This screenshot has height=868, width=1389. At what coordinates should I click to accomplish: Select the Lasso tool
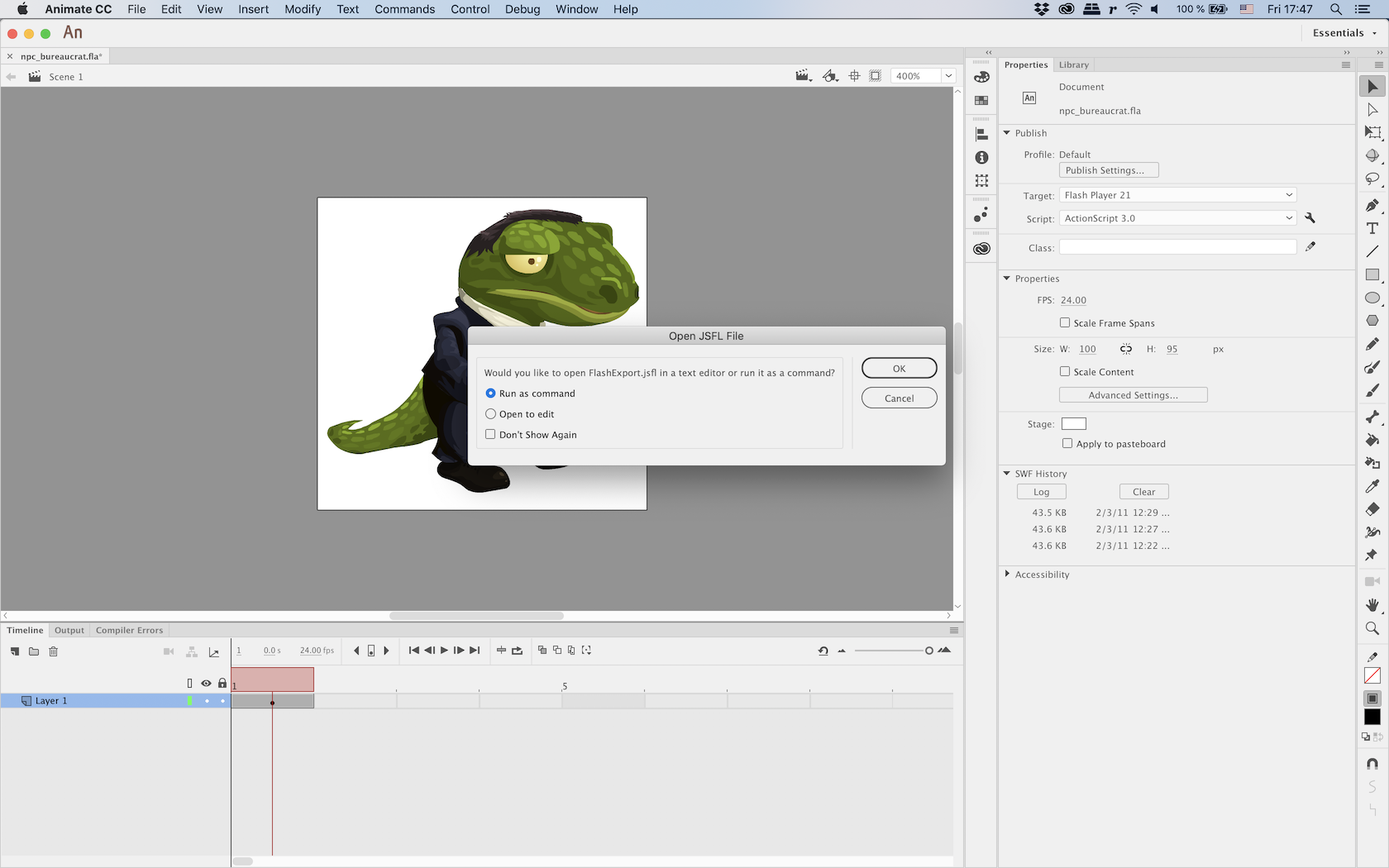pyautogui.click(x=1372, y=179)
